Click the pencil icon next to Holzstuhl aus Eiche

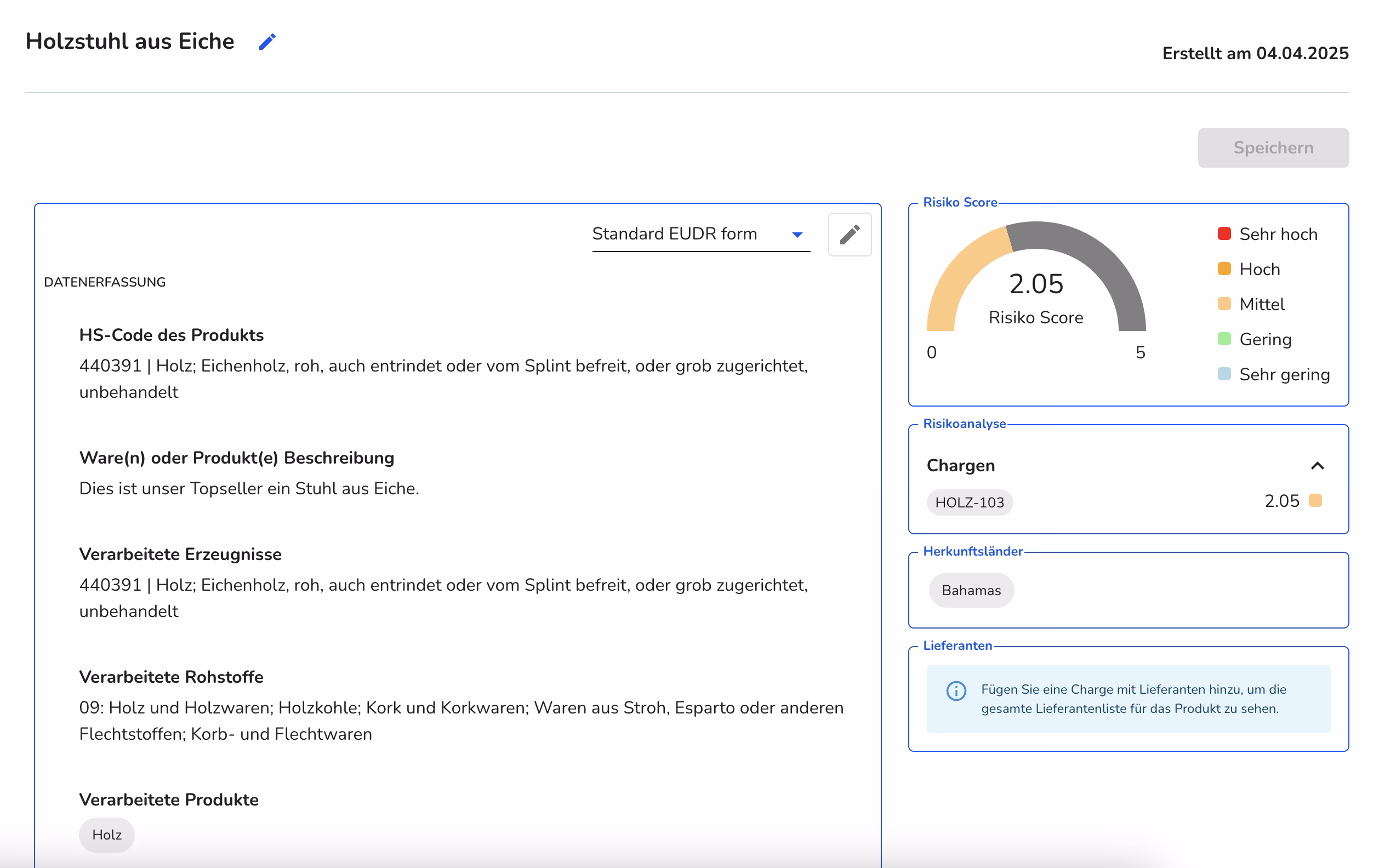tap(267, 41)
